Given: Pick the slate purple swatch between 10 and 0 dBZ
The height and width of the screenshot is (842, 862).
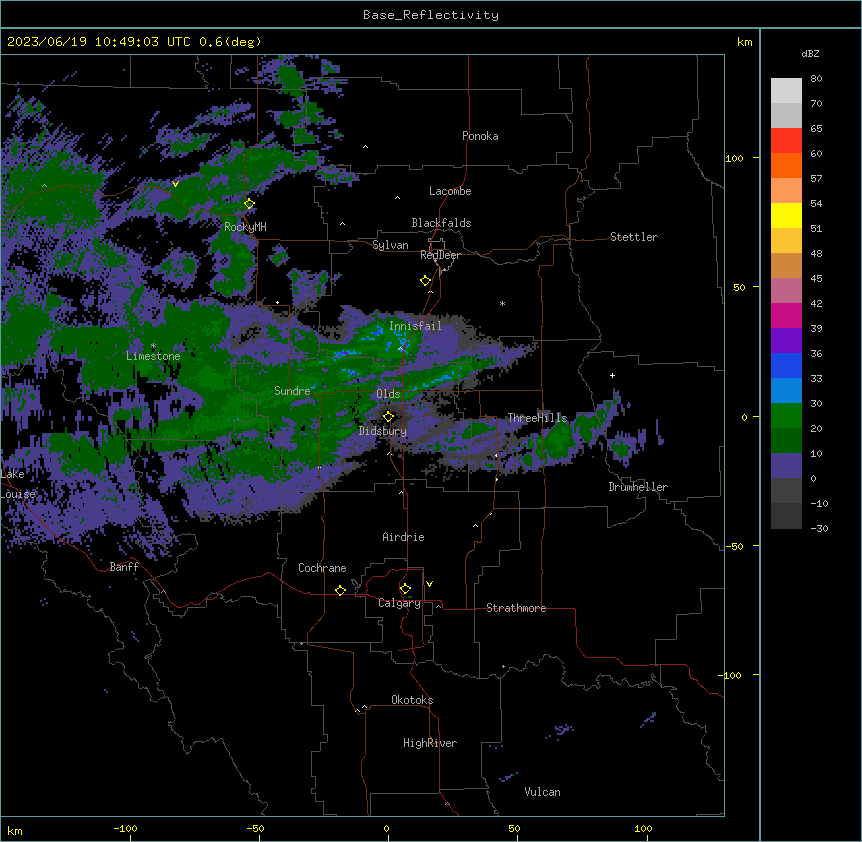Looking at the screenshot, I should [786, 466].
